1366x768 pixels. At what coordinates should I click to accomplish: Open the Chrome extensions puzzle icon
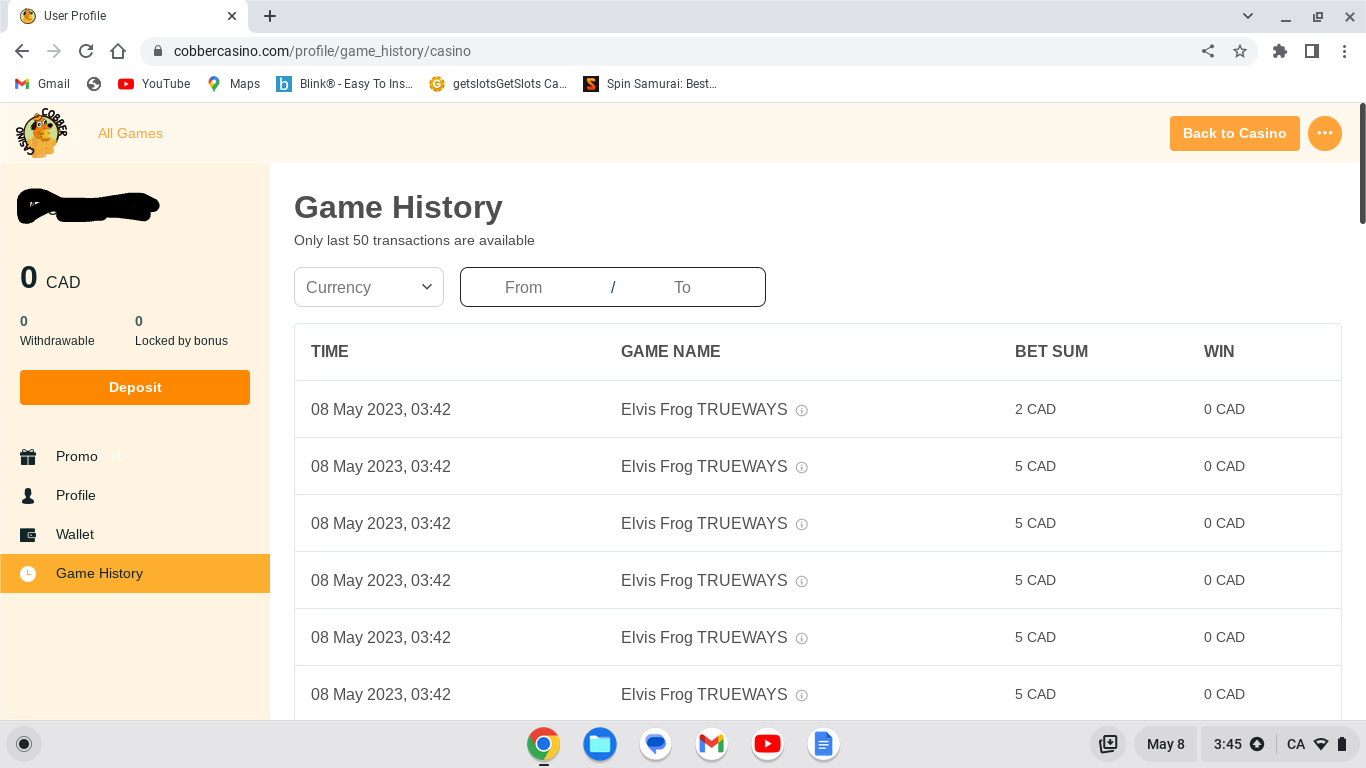(1279, 51)
